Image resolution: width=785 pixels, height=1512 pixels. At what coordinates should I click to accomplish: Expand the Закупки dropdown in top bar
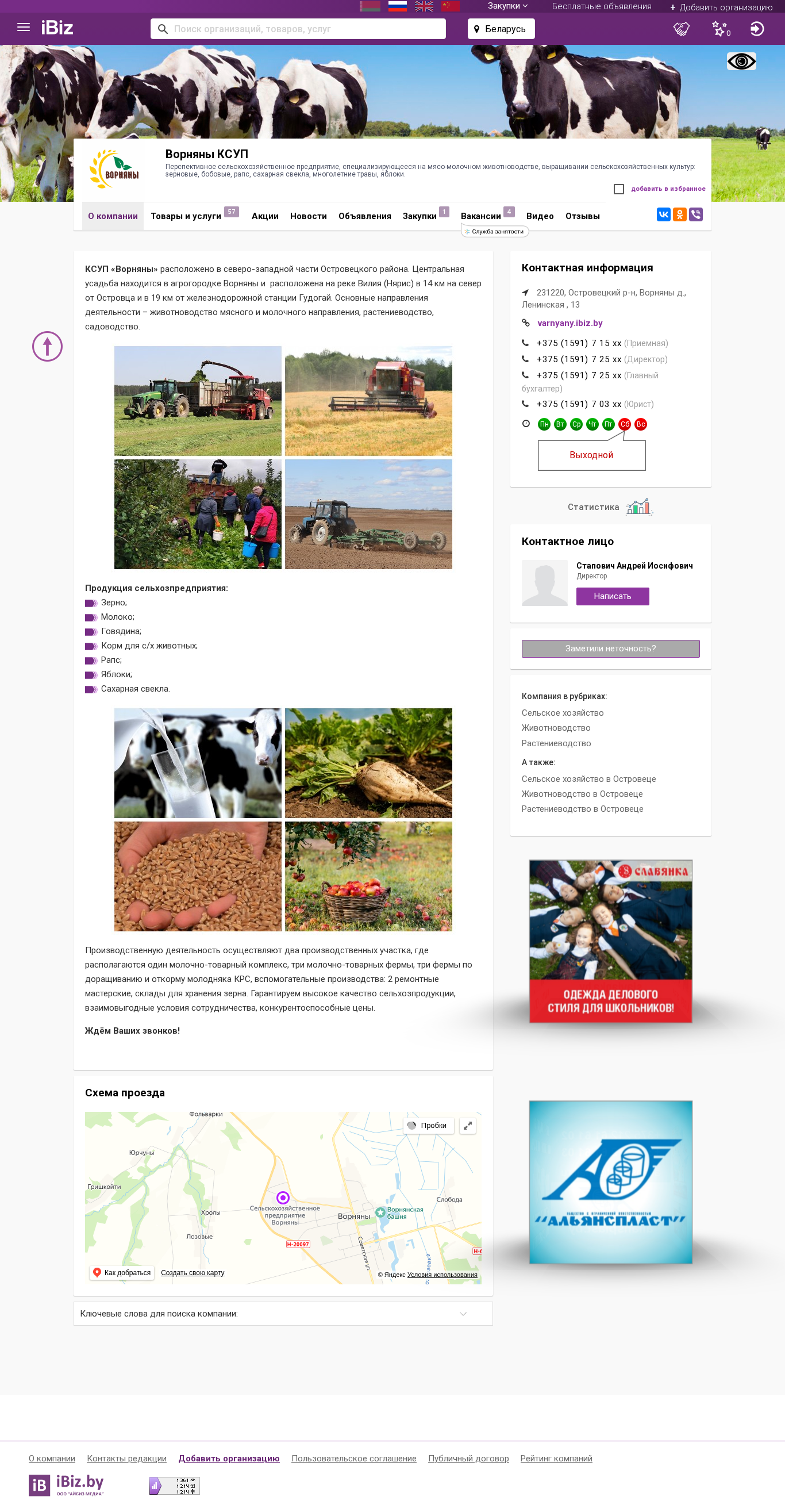point(507,6)
